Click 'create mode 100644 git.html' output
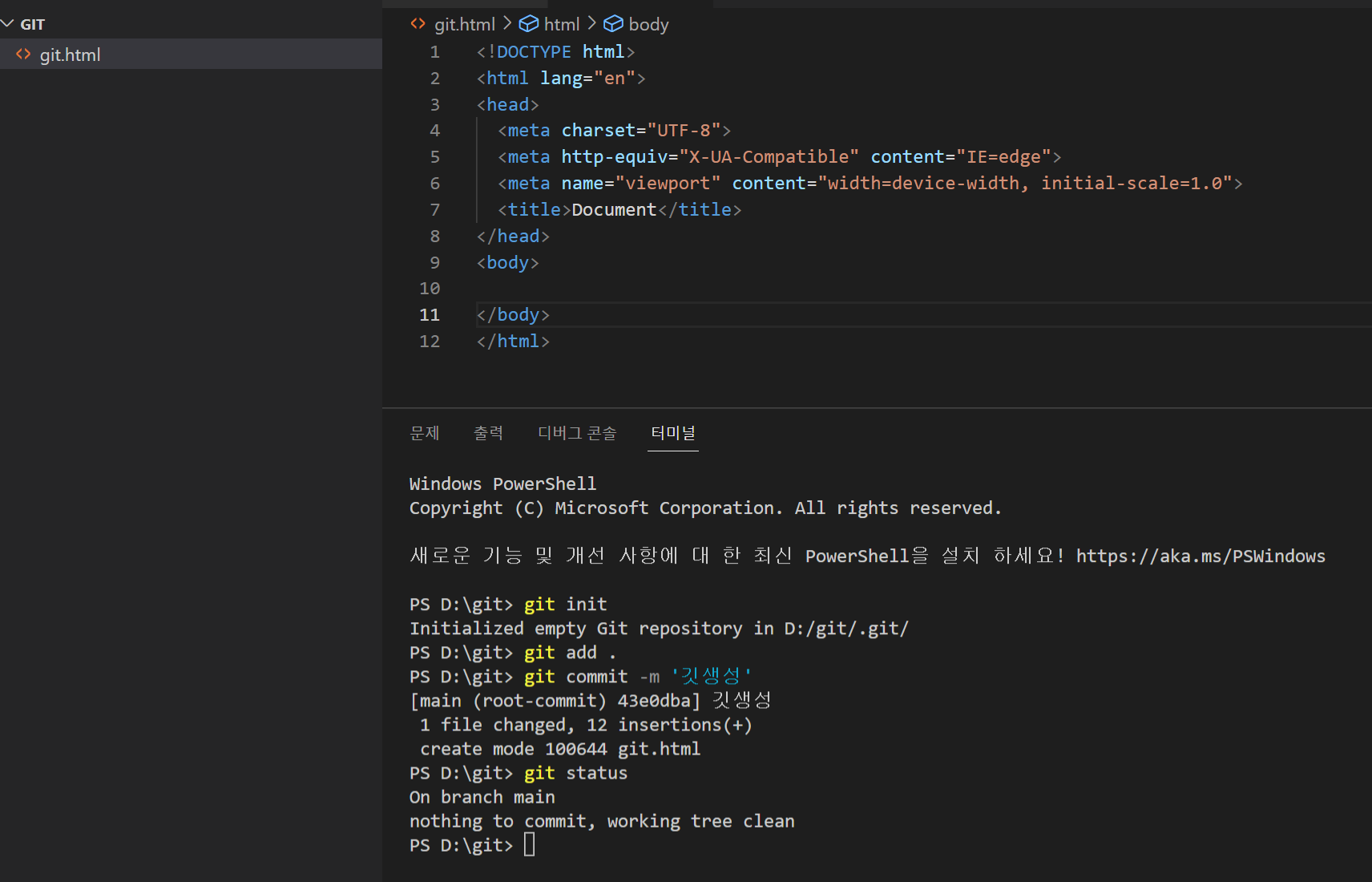The height and width of the screenshot is (882, 1372). point(560,748)
